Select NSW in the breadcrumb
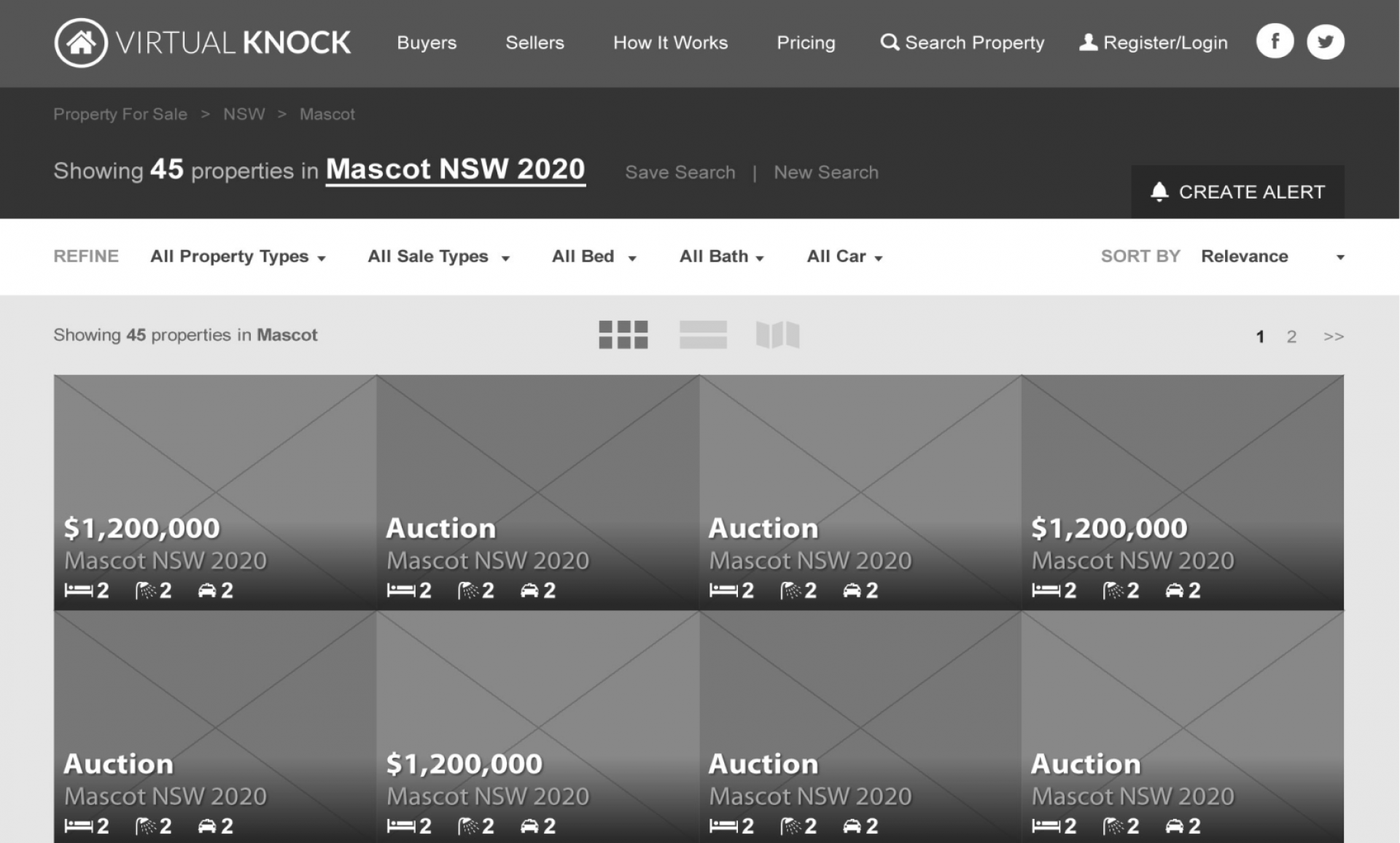Image resolution: width=1400 pixels, height=843 pixels. [x=244, y=114]
